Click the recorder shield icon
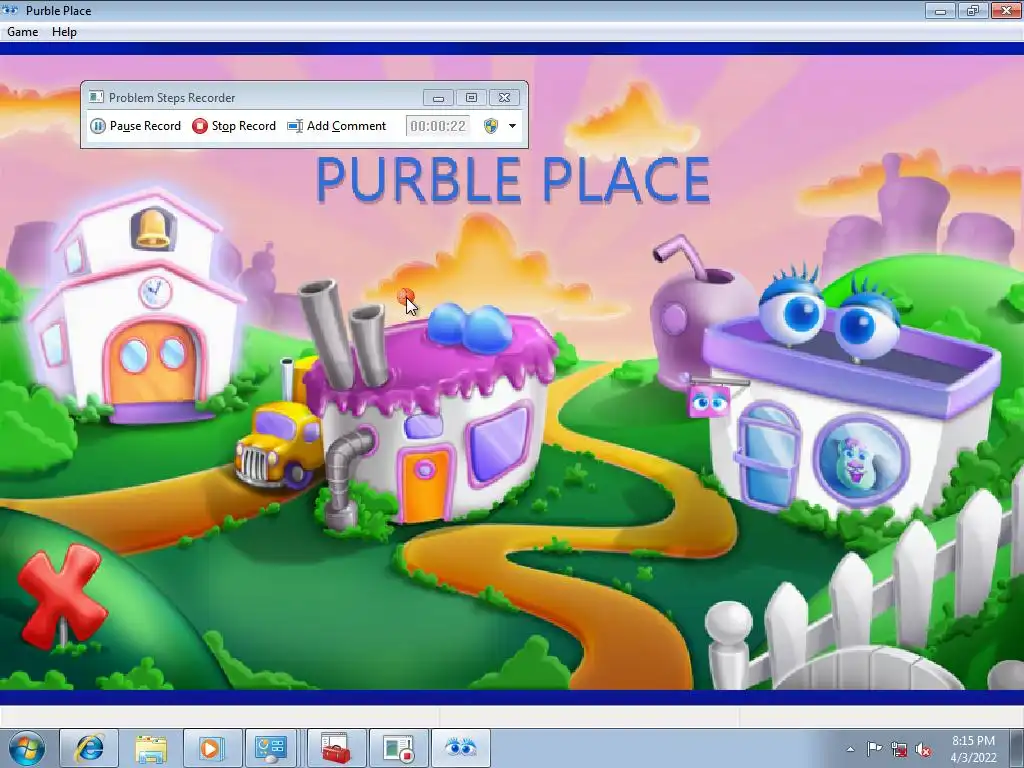Image resolution: width=1024 pixels, height=768 pixels. click(x=491, y=125)
